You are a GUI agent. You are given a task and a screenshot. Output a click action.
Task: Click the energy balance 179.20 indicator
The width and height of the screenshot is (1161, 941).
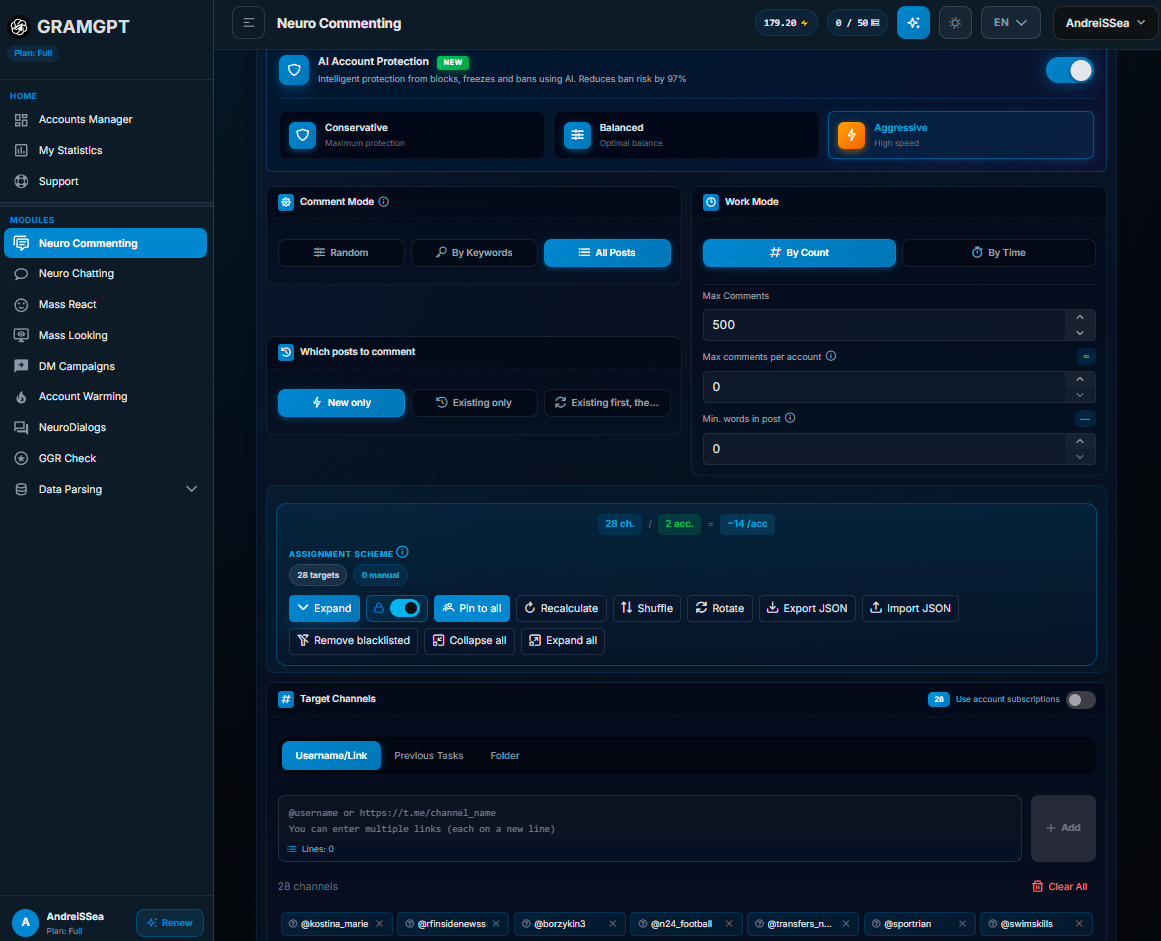(786, 23)
